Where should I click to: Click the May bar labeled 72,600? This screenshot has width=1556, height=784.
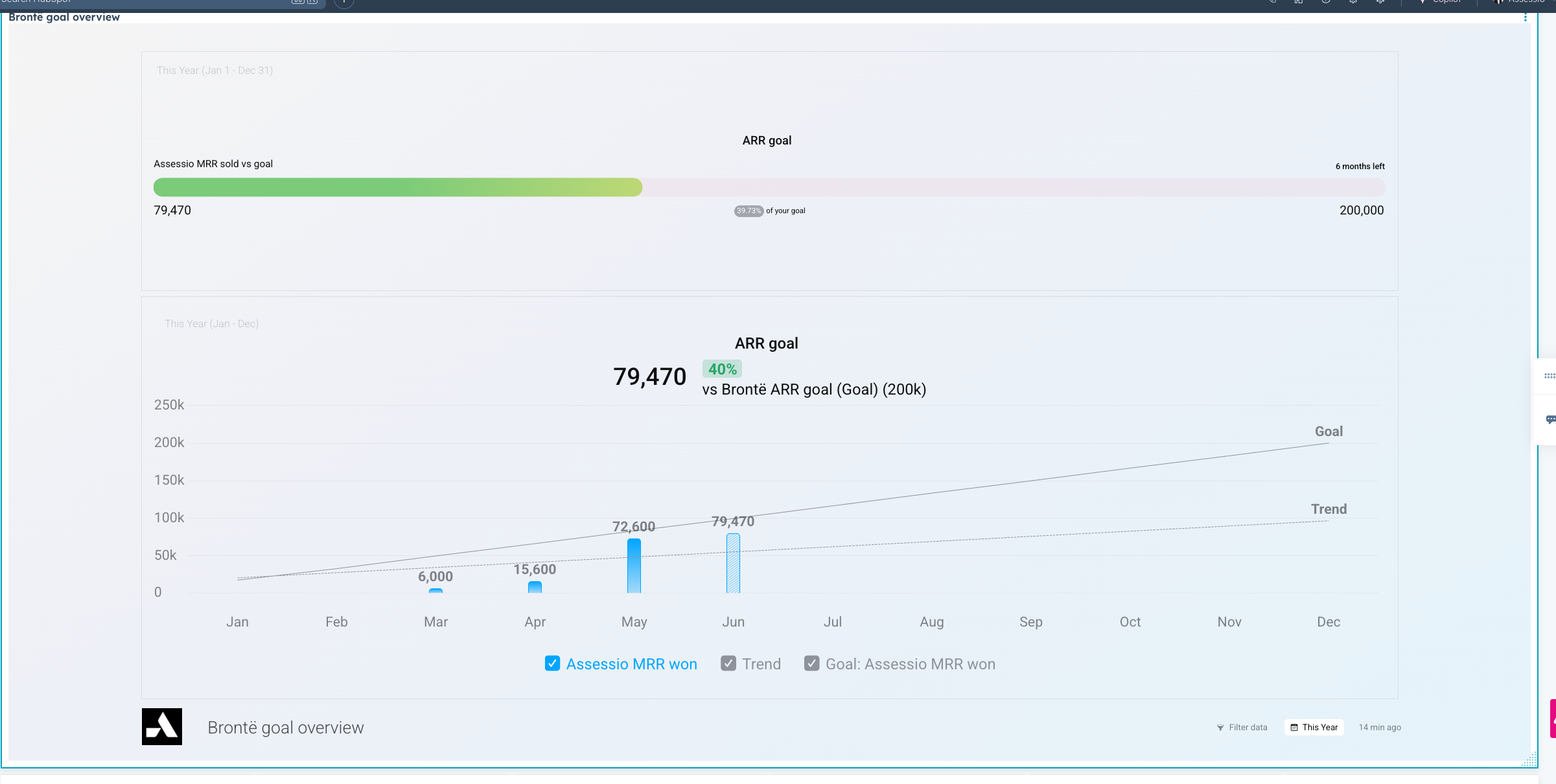pos(634,566)
